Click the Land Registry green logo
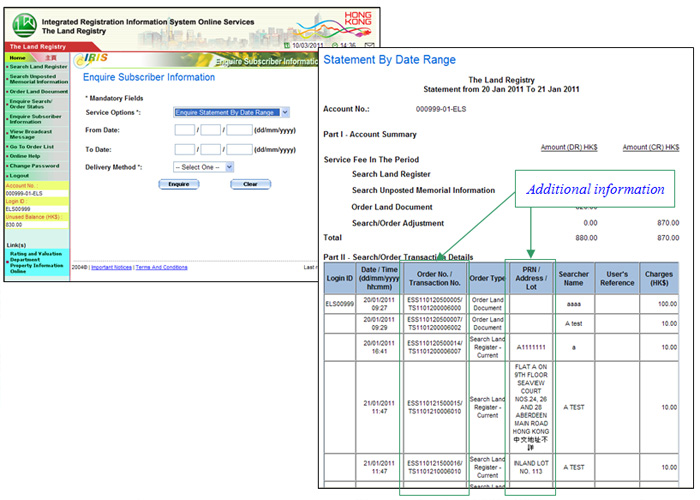 click(x=25, y=25)
